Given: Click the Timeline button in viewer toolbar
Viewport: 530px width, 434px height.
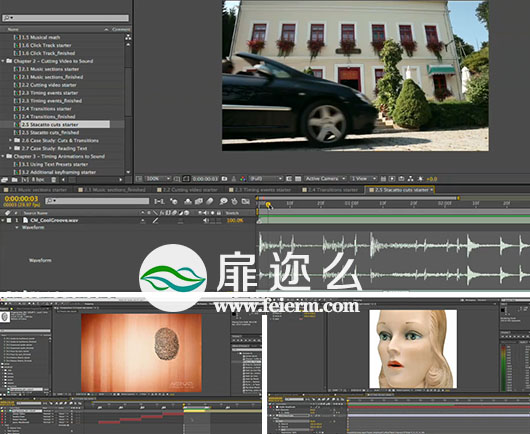Looking at the screenshot, I should [x=401, y=179].
